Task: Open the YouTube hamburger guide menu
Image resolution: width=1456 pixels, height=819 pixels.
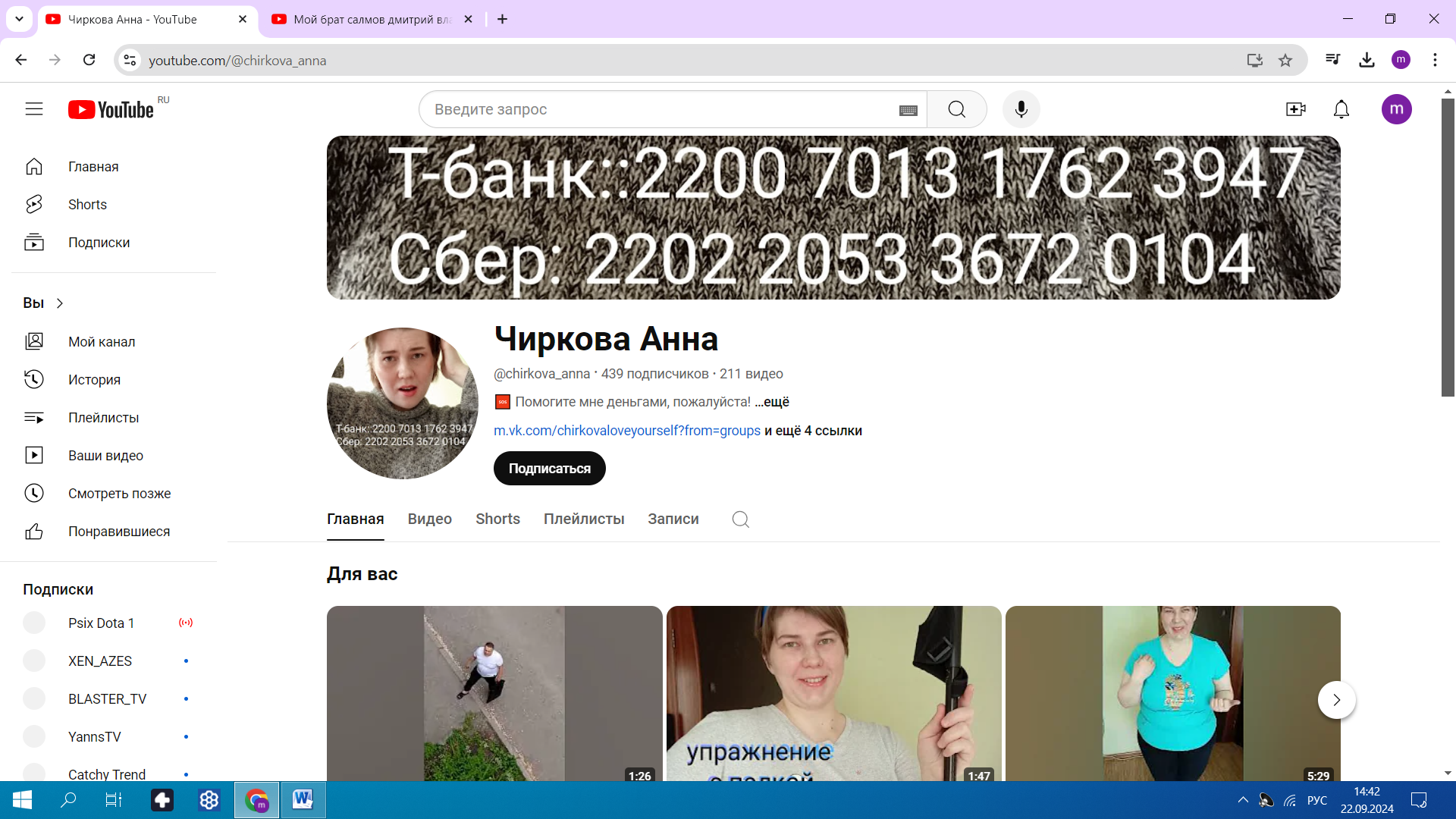Action: (34, 109)
